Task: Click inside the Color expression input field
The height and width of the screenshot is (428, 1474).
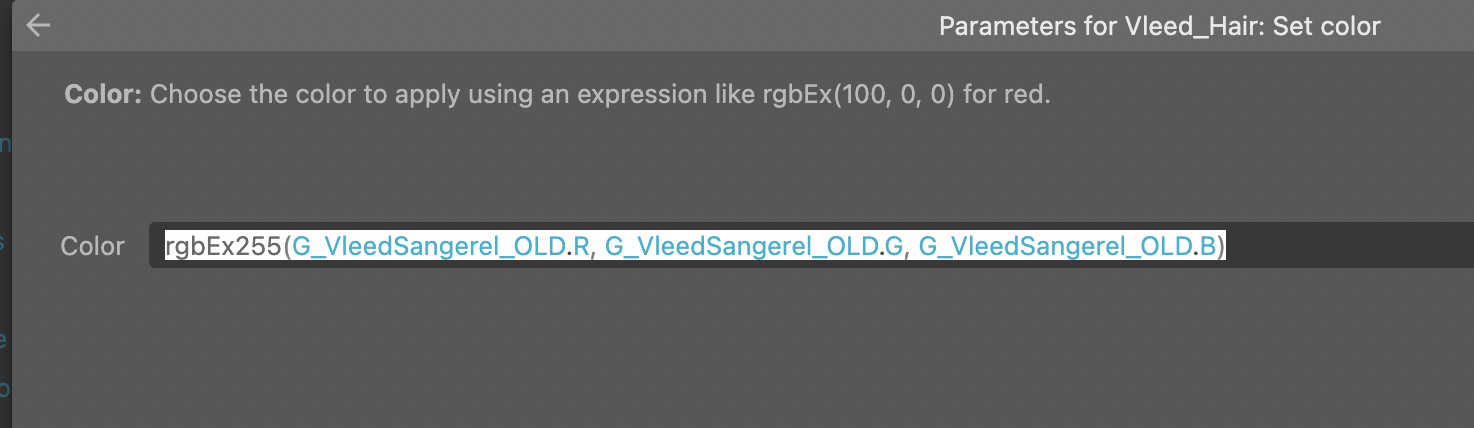Action: pos(811,245)
